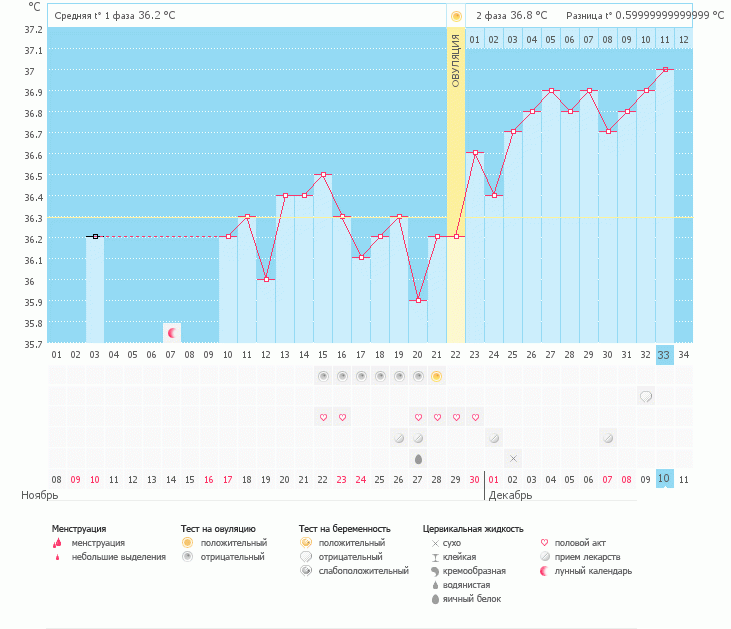Click the positive ovulation test icon on cycle day 21

coord(437,376)
